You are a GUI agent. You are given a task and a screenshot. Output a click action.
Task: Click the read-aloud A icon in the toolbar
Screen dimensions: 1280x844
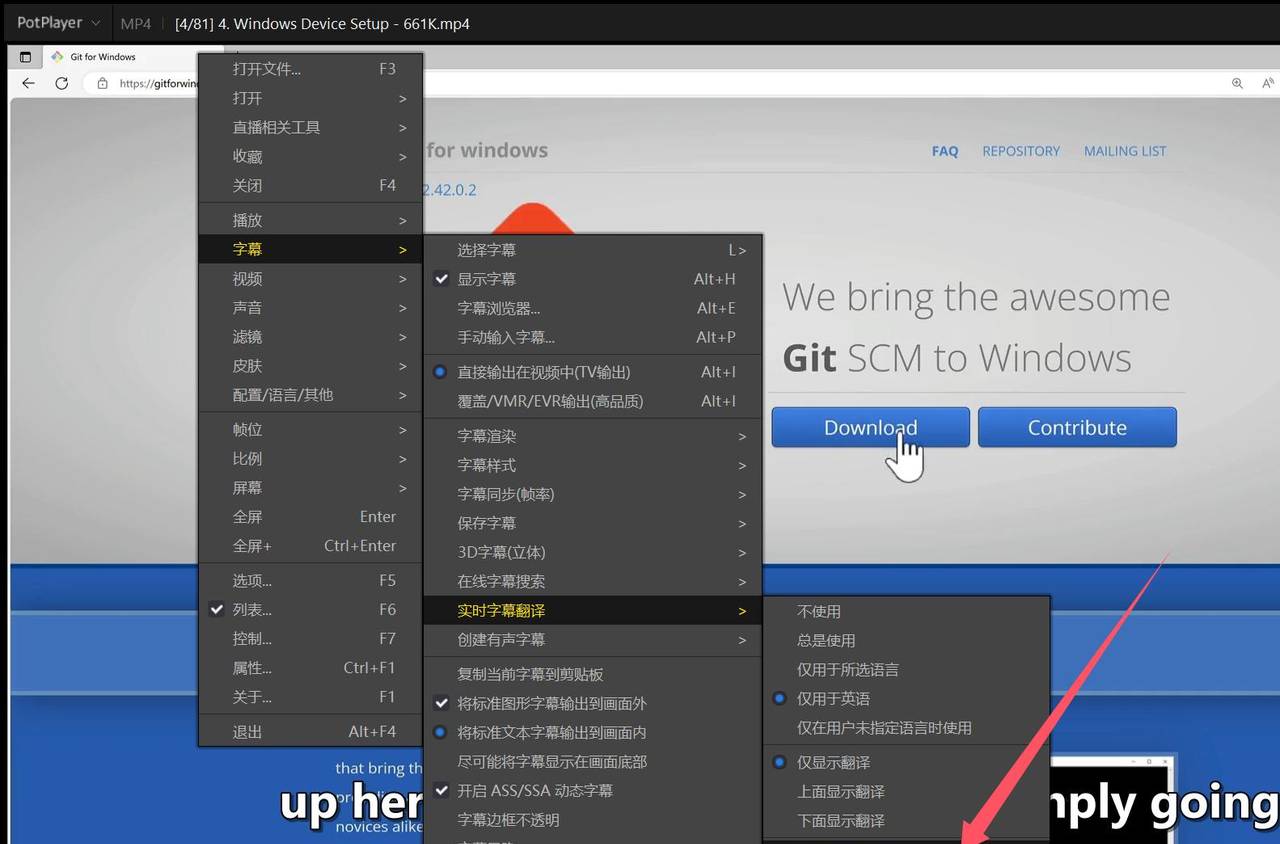click(x=1267, y=83)
